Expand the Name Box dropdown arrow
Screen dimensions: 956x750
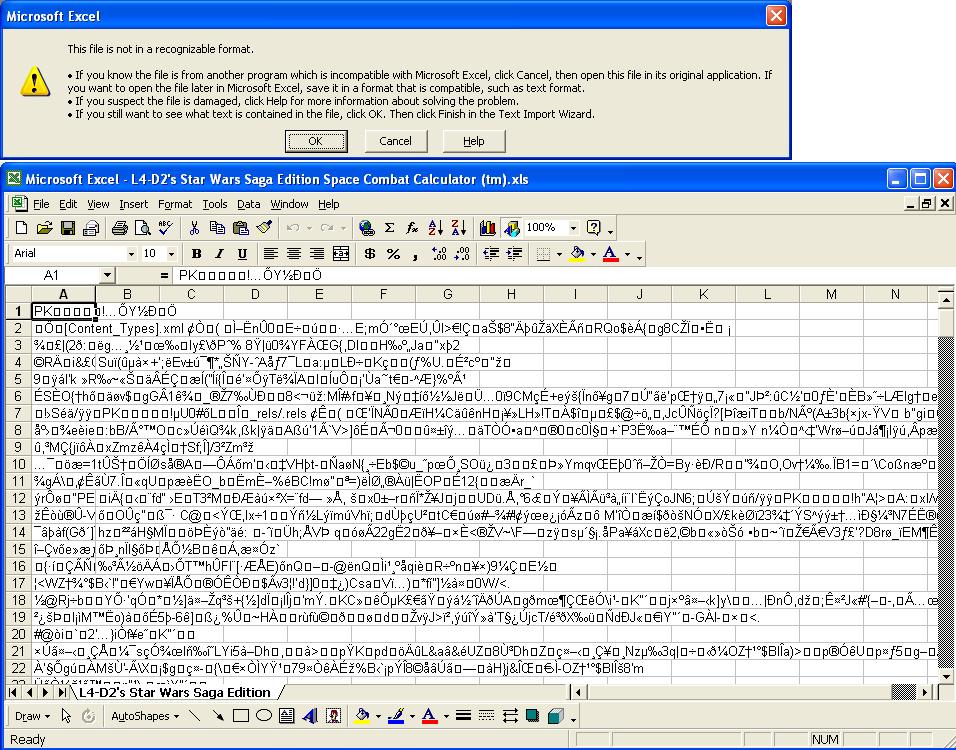107,276
